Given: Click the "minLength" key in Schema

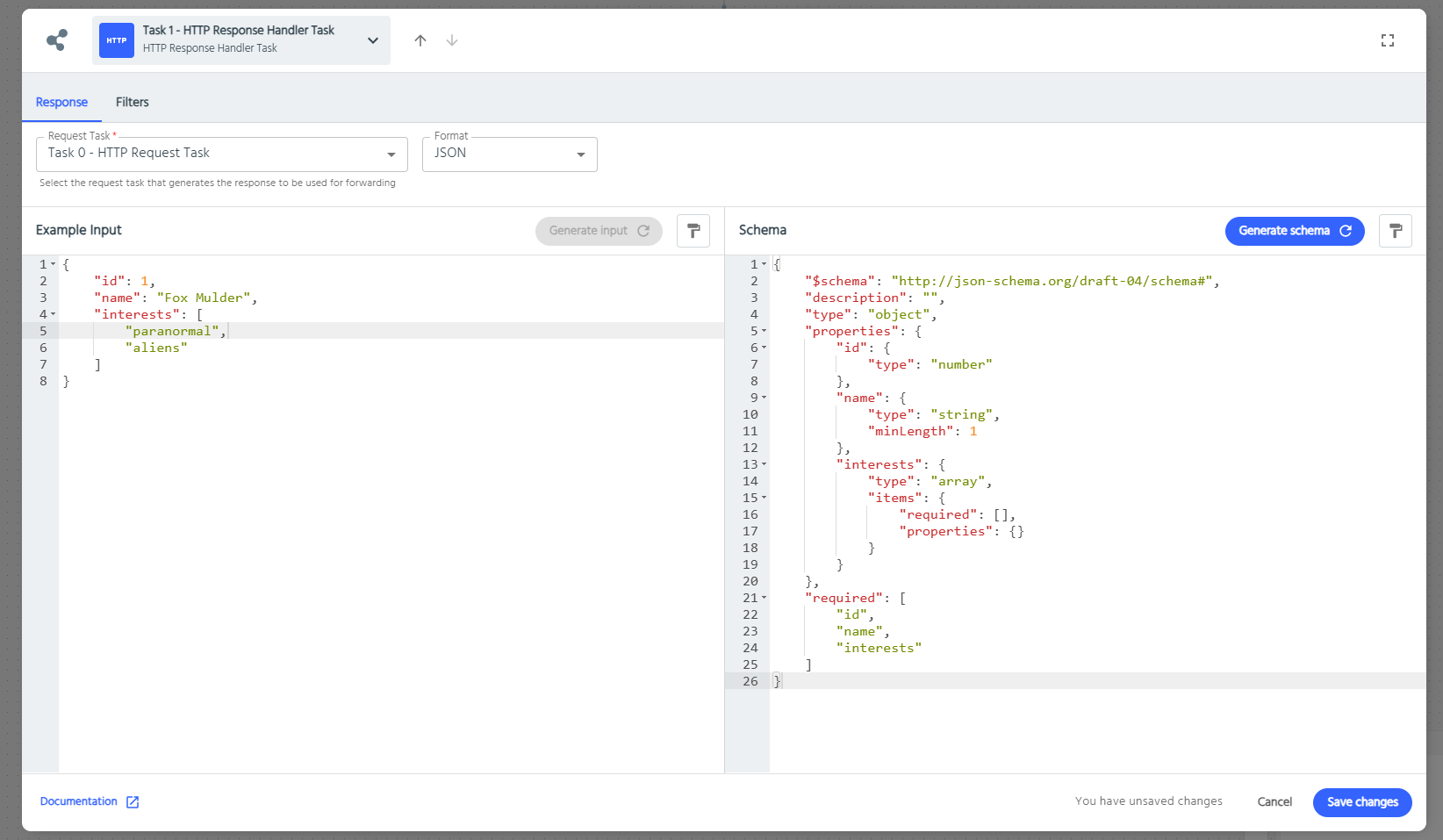Looking at the screenshot, I should [910, 431].
